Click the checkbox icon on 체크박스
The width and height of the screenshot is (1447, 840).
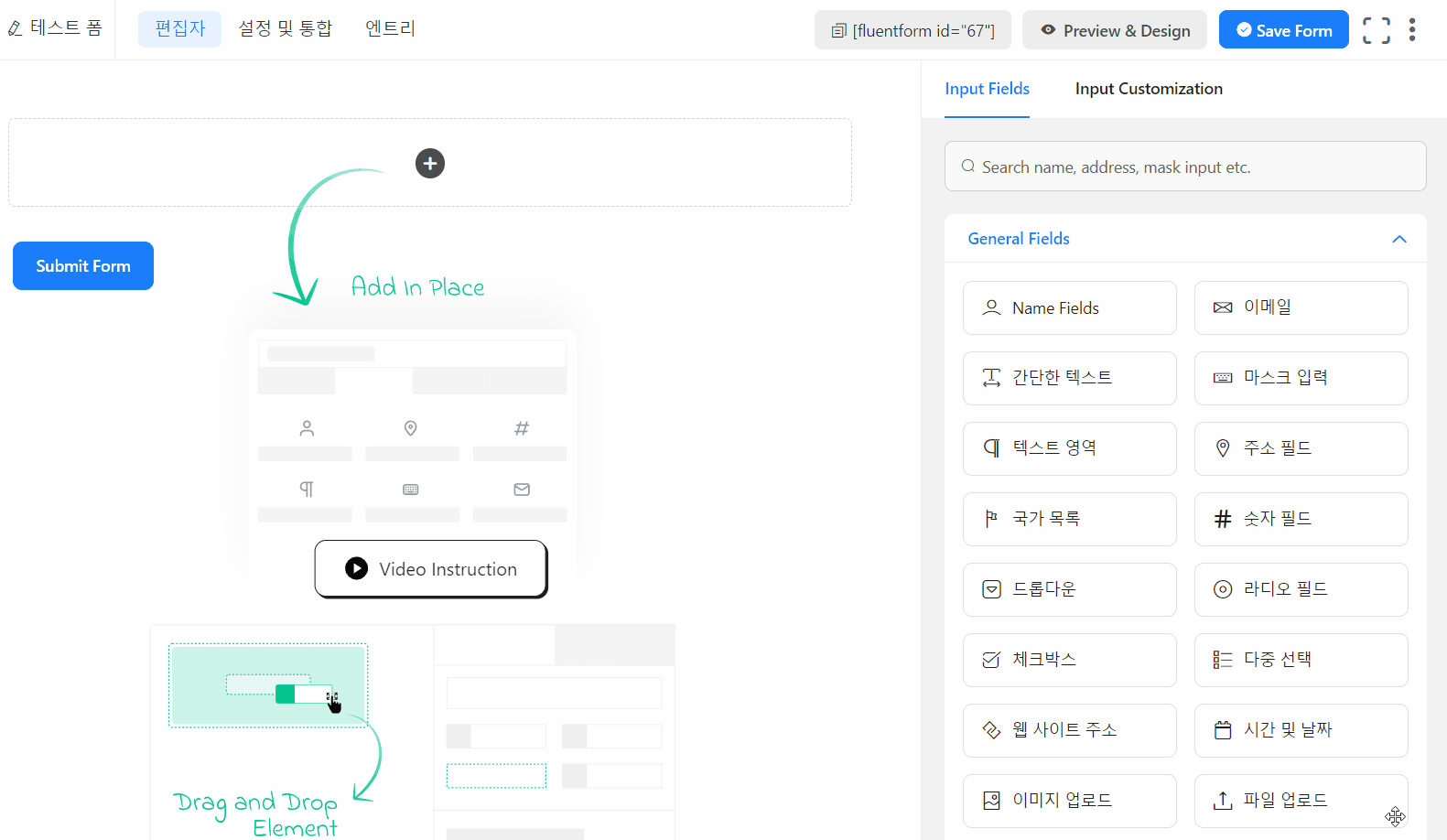coord(991,660)
